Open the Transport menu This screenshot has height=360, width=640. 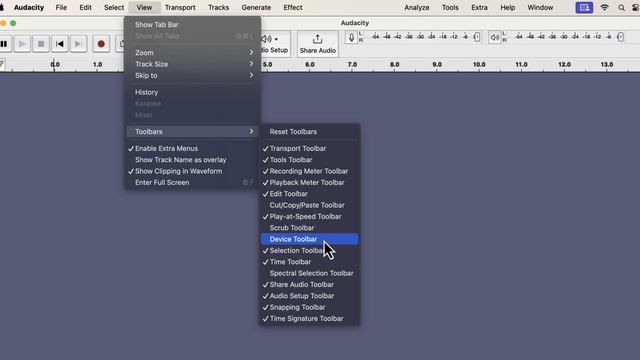point(180,7)
